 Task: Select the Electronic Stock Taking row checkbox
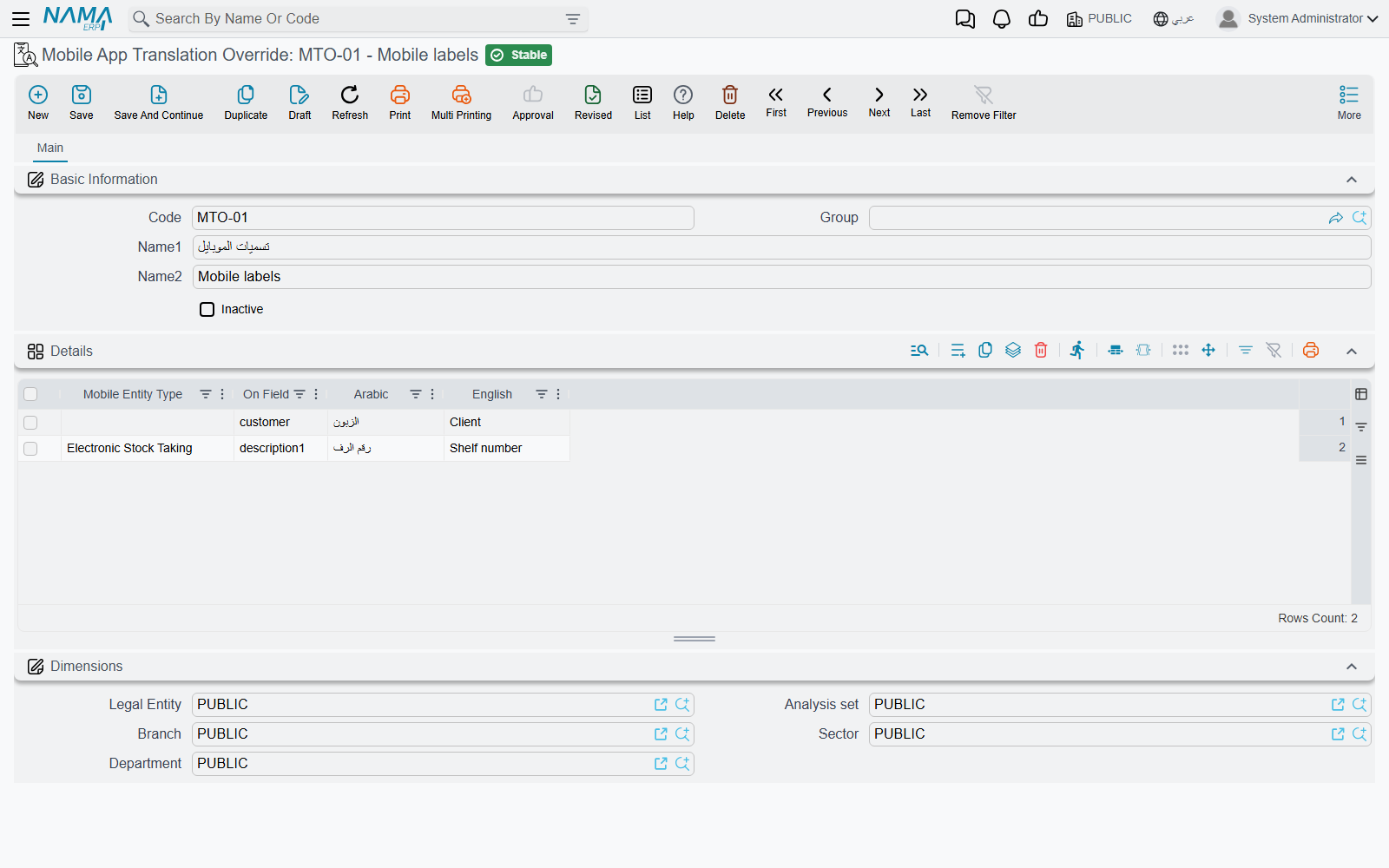[x=30, y=449]
